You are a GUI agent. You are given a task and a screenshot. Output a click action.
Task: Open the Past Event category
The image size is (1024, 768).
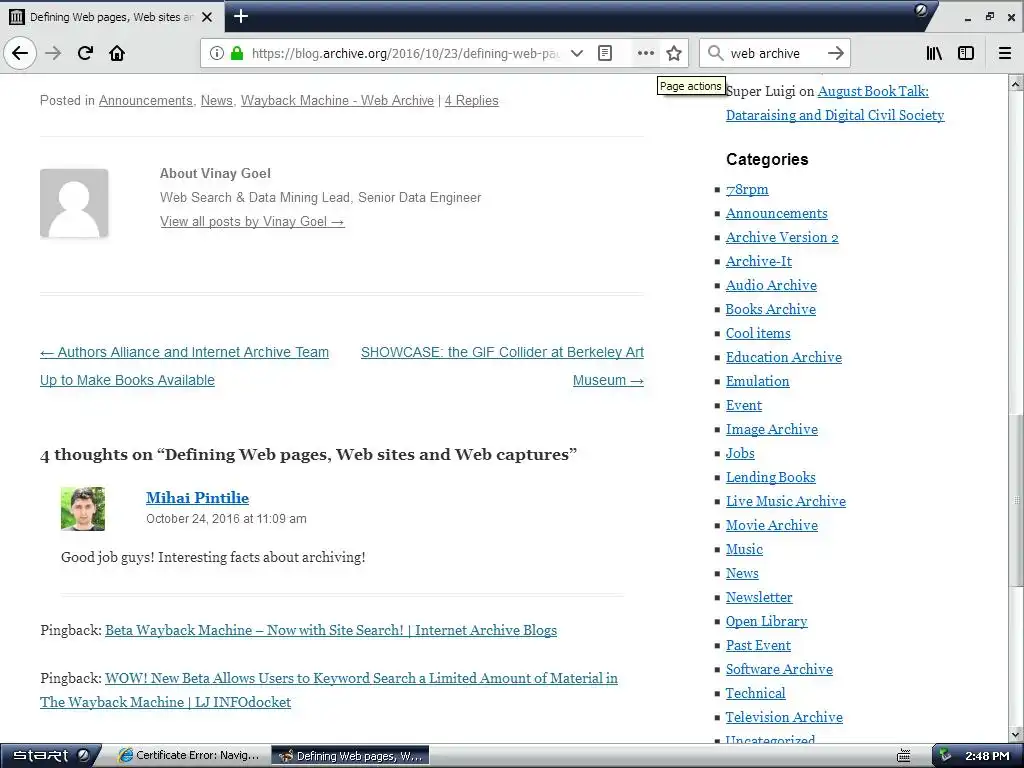pyautogui.click(x=758, y=645)
